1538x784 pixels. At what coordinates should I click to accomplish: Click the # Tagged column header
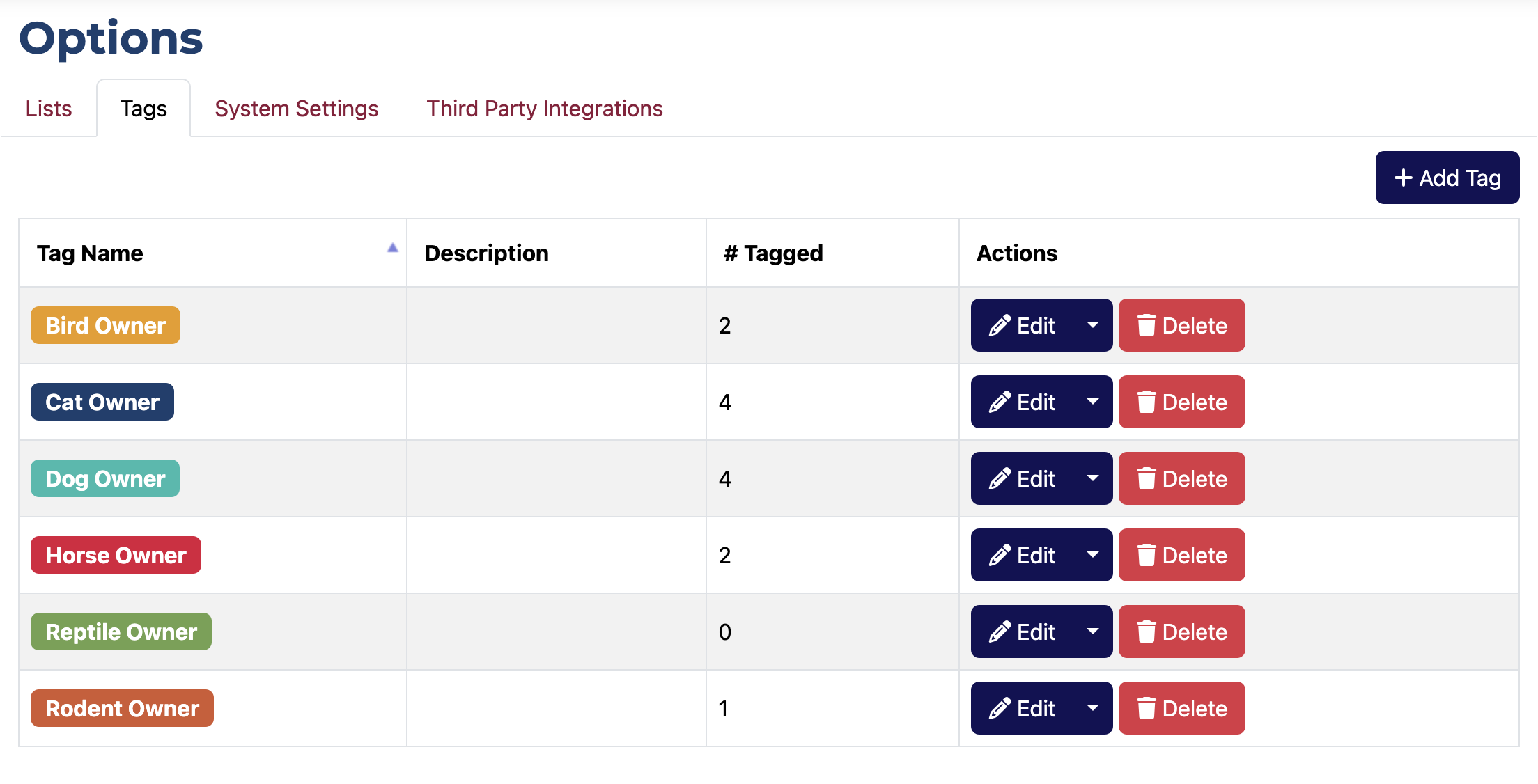(773, 253)
